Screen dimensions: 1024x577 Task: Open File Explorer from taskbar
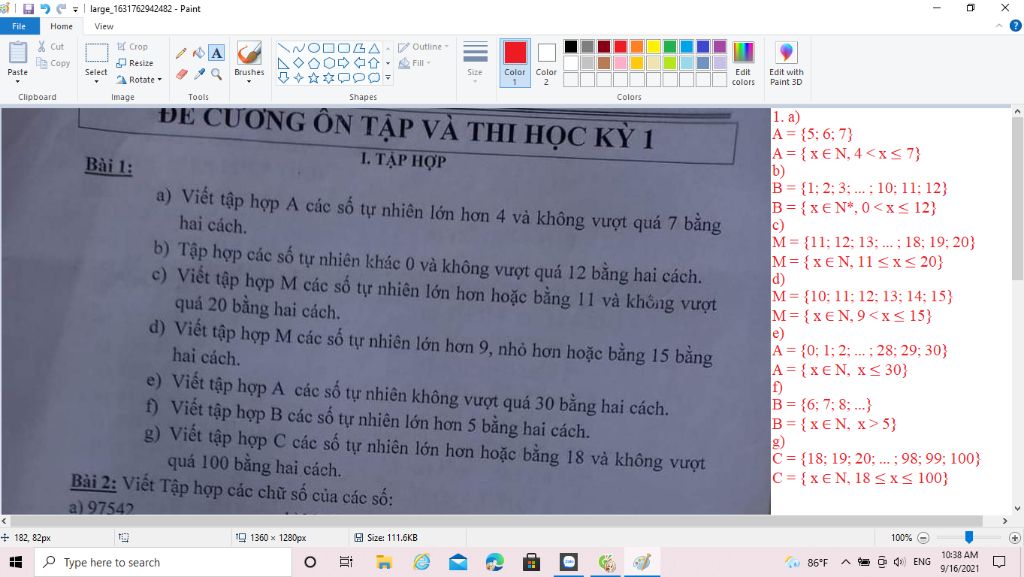383,562
